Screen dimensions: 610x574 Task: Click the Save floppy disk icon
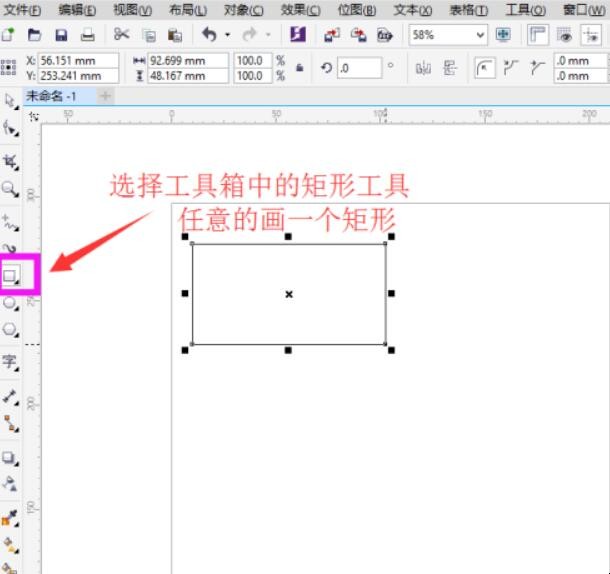[x=60, y=34]
